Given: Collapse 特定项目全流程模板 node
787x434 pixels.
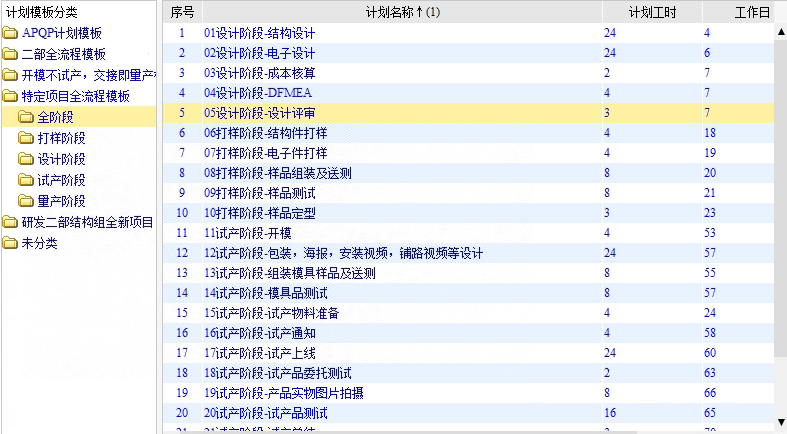Looking at the screenshot, I should coord(76,96).
